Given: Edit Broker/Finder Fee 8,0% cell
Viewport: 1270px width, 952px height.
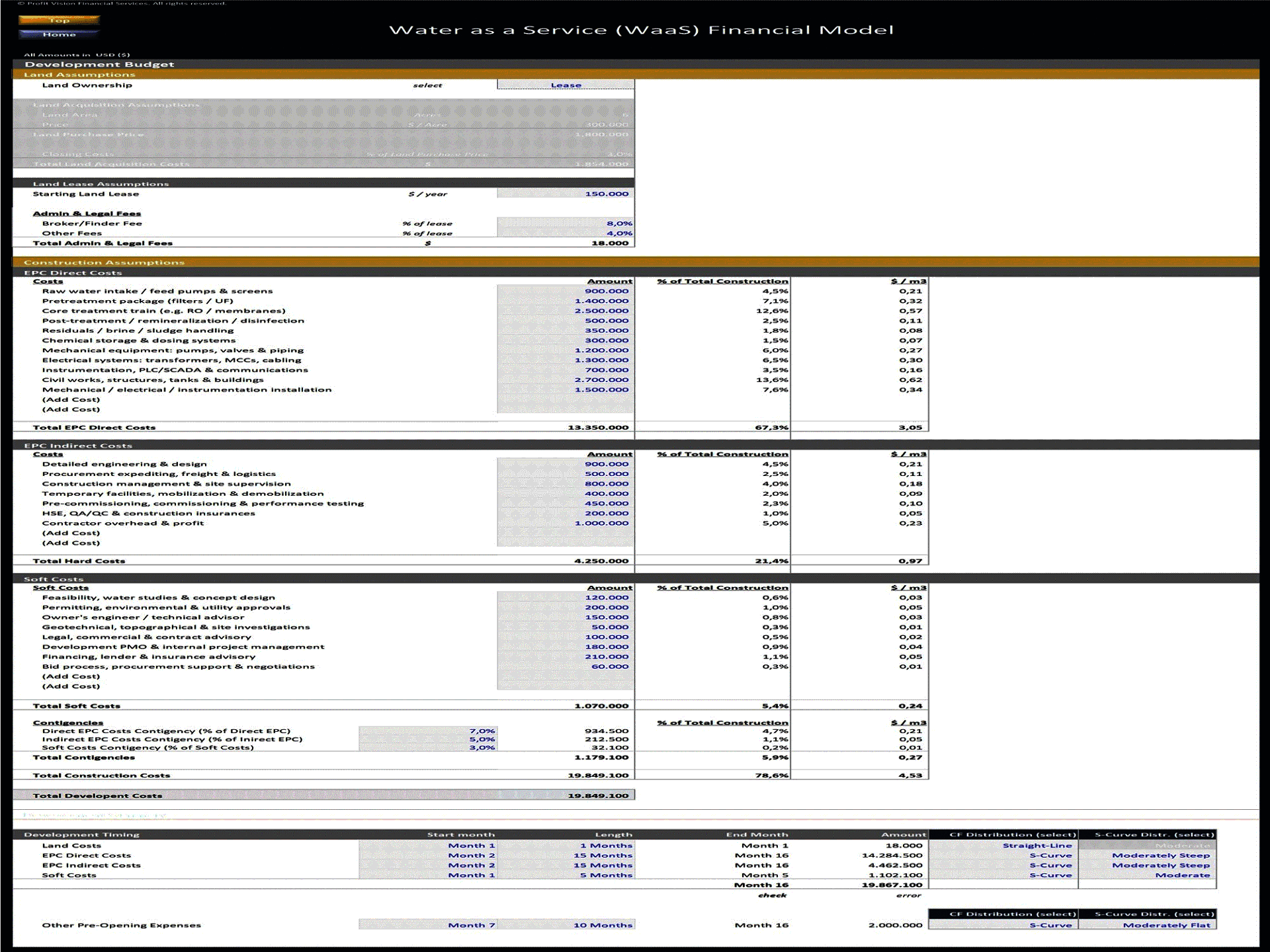Looking at the screenshot, I should (566, 223).
